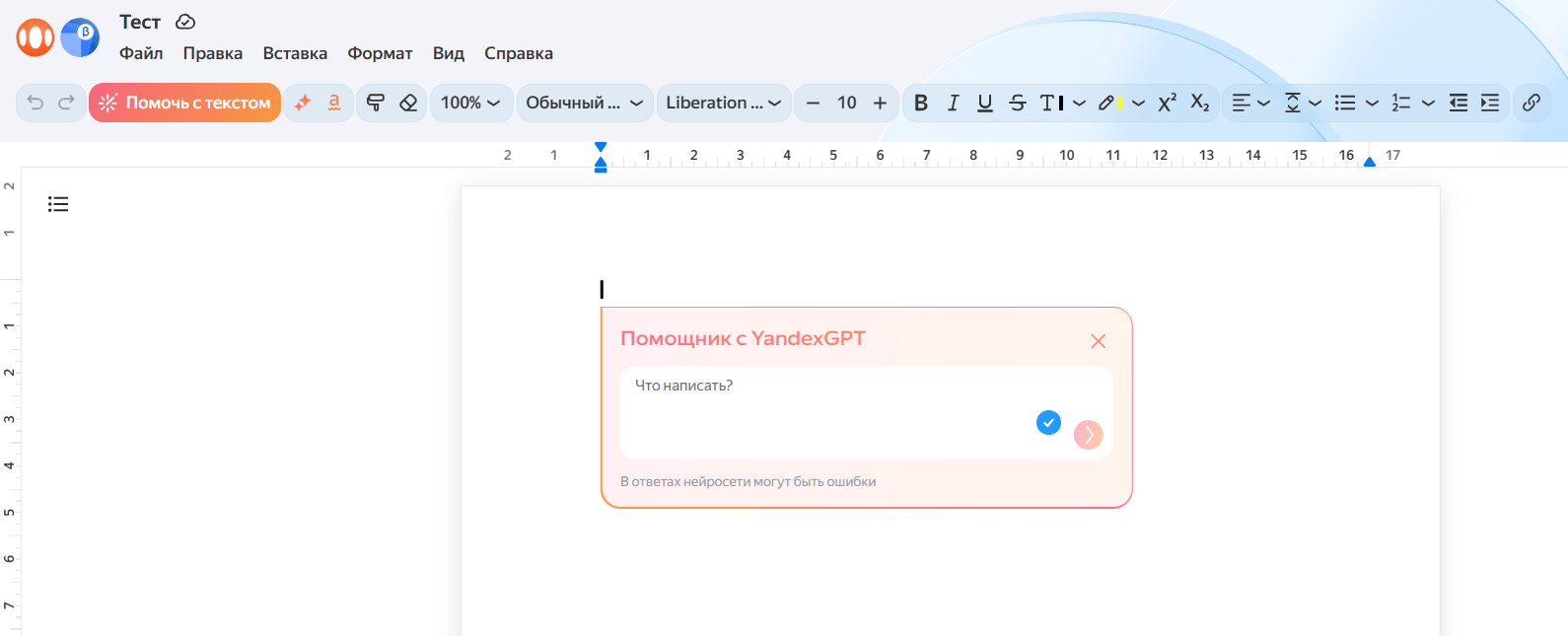This screenshot has height=636, width=1568.
Task: Check the cloud save status icon
Action: 185,22
